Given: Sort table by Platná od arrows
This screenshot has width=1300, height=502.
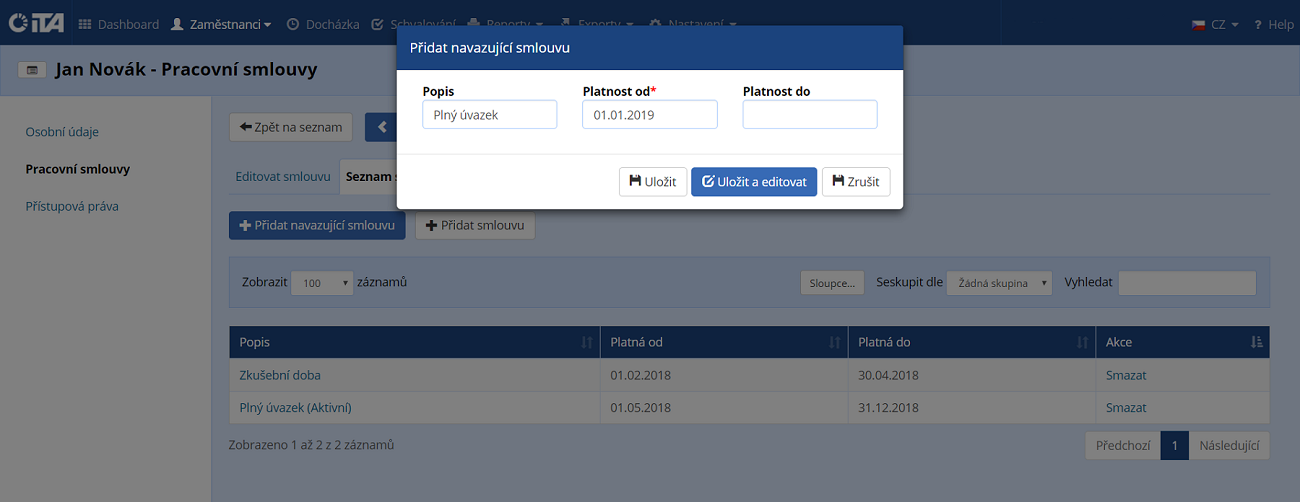Looking at the screenshot, I should pyautogui.click(x=834, y=342).
